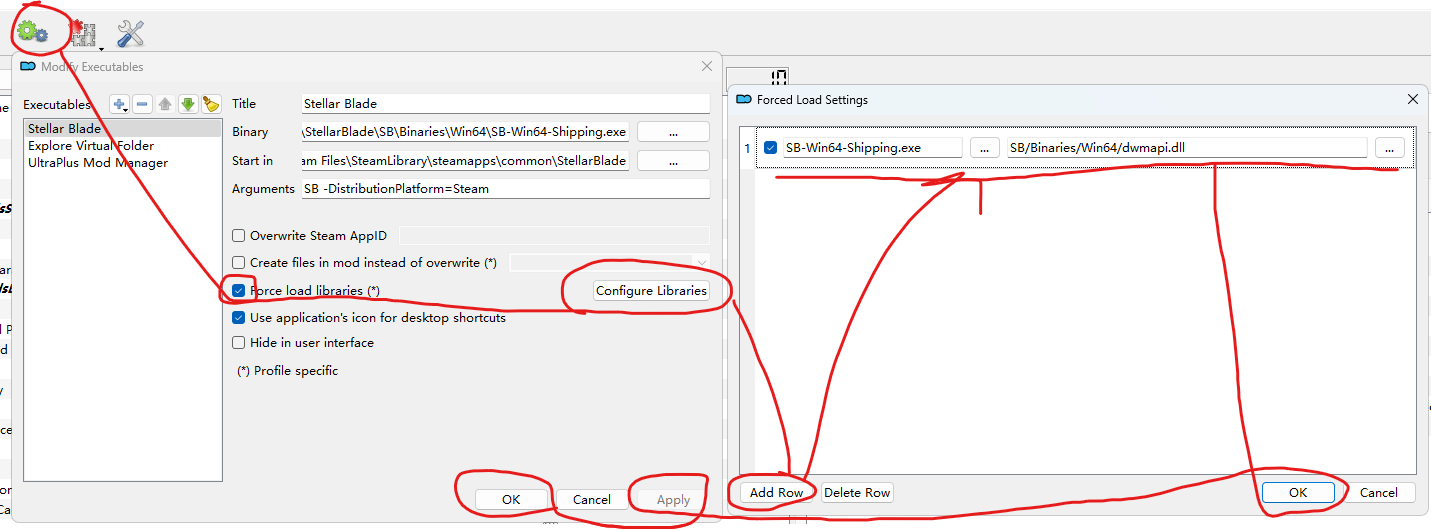Uncheck row 1 checkbox in Forced Load Settings
This screenshot has height=530, width=1431.
tap(770, 148)
